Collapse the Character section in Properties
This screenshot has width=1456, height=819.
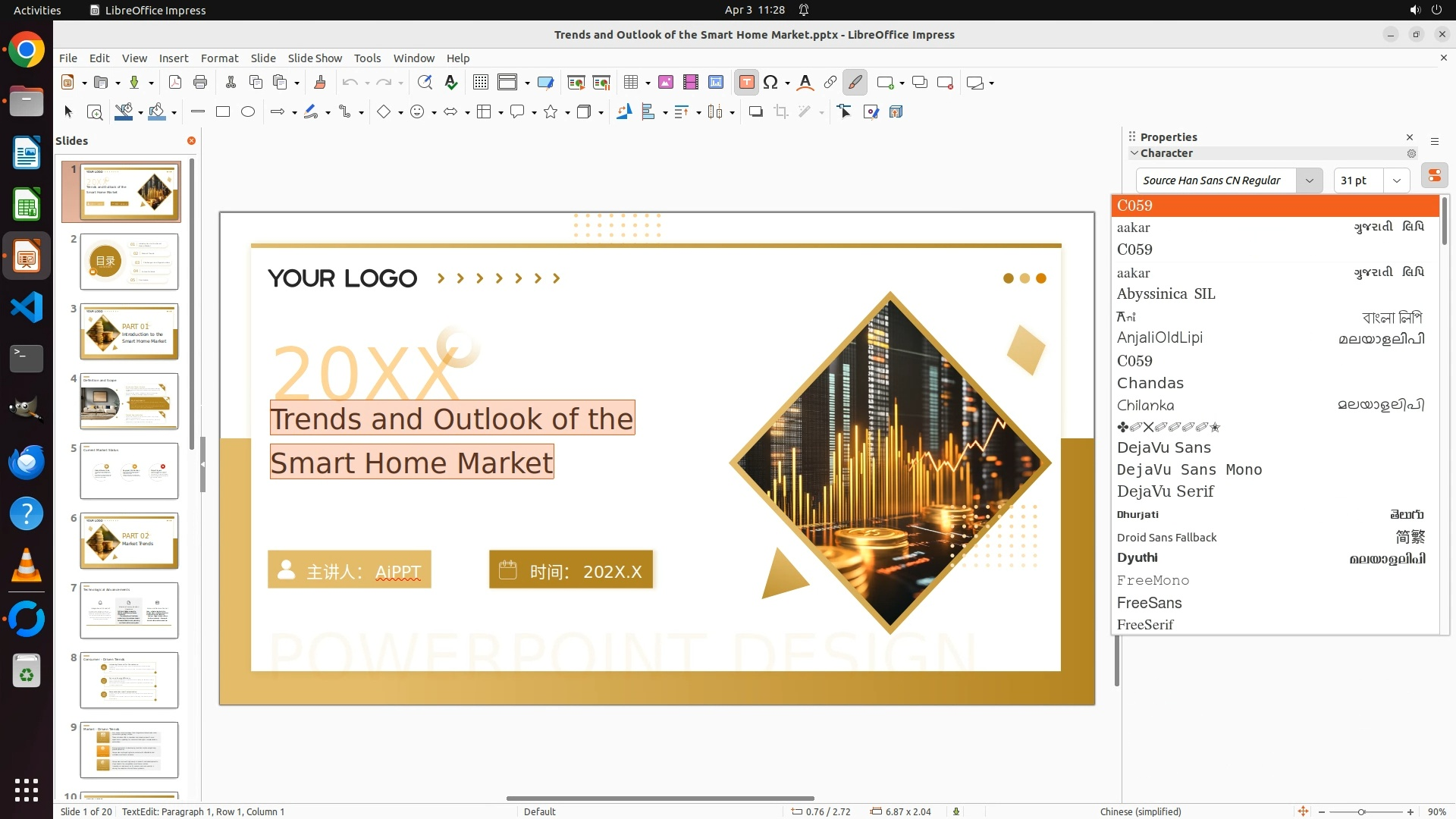pyautogui.click(x=1135, y=153)
